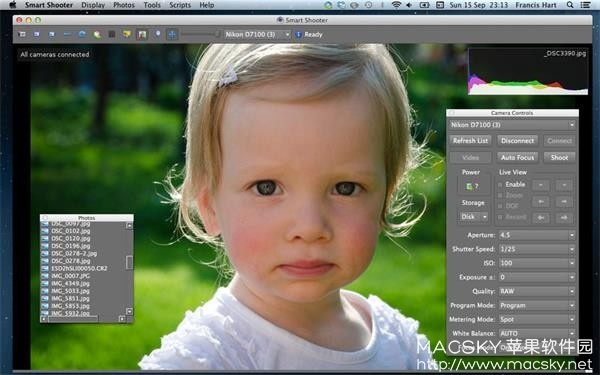Open Spotlight search magnifier in menu bar
Screen dimensions: 600x375
[570, 5]
